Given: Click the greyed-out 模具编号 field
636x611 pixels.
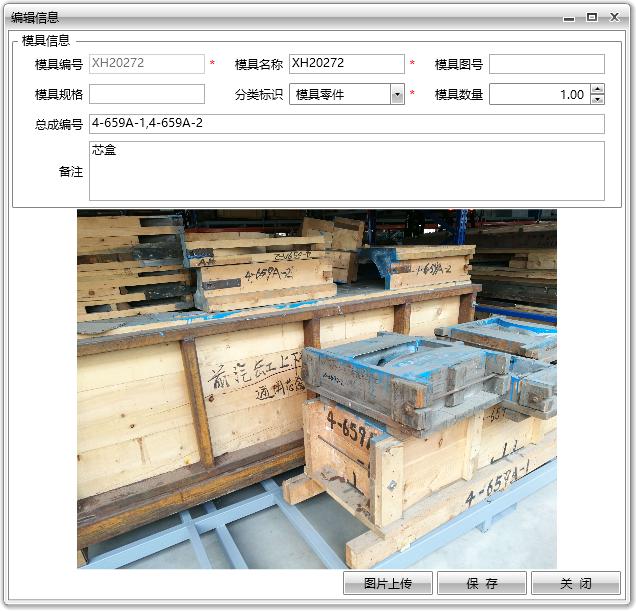Looking at the screenshot, I should tap(146, 64).
